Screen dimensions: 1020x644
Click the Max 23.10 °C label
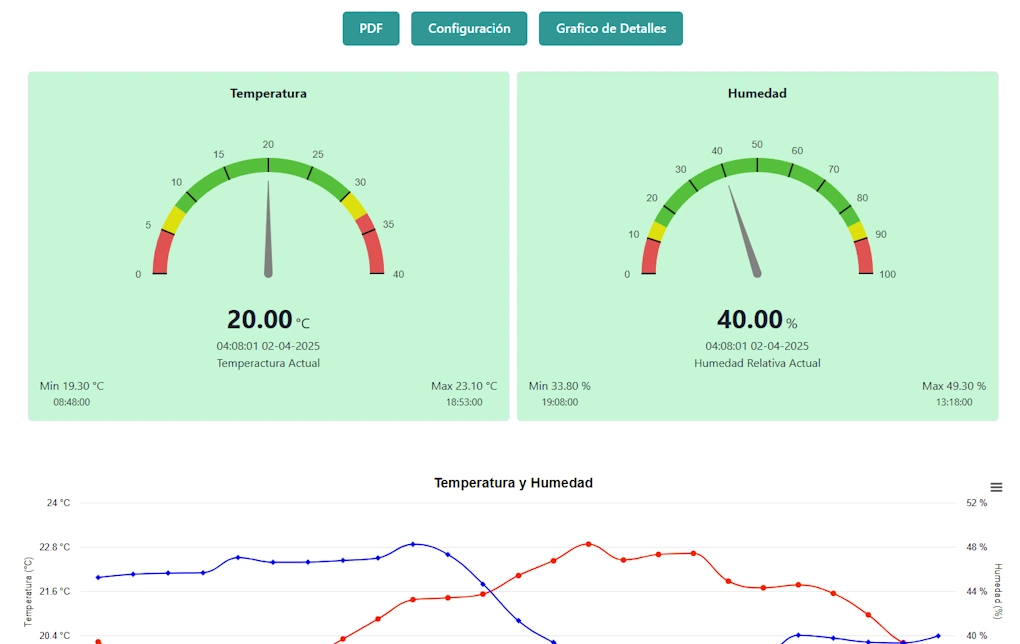465,385
